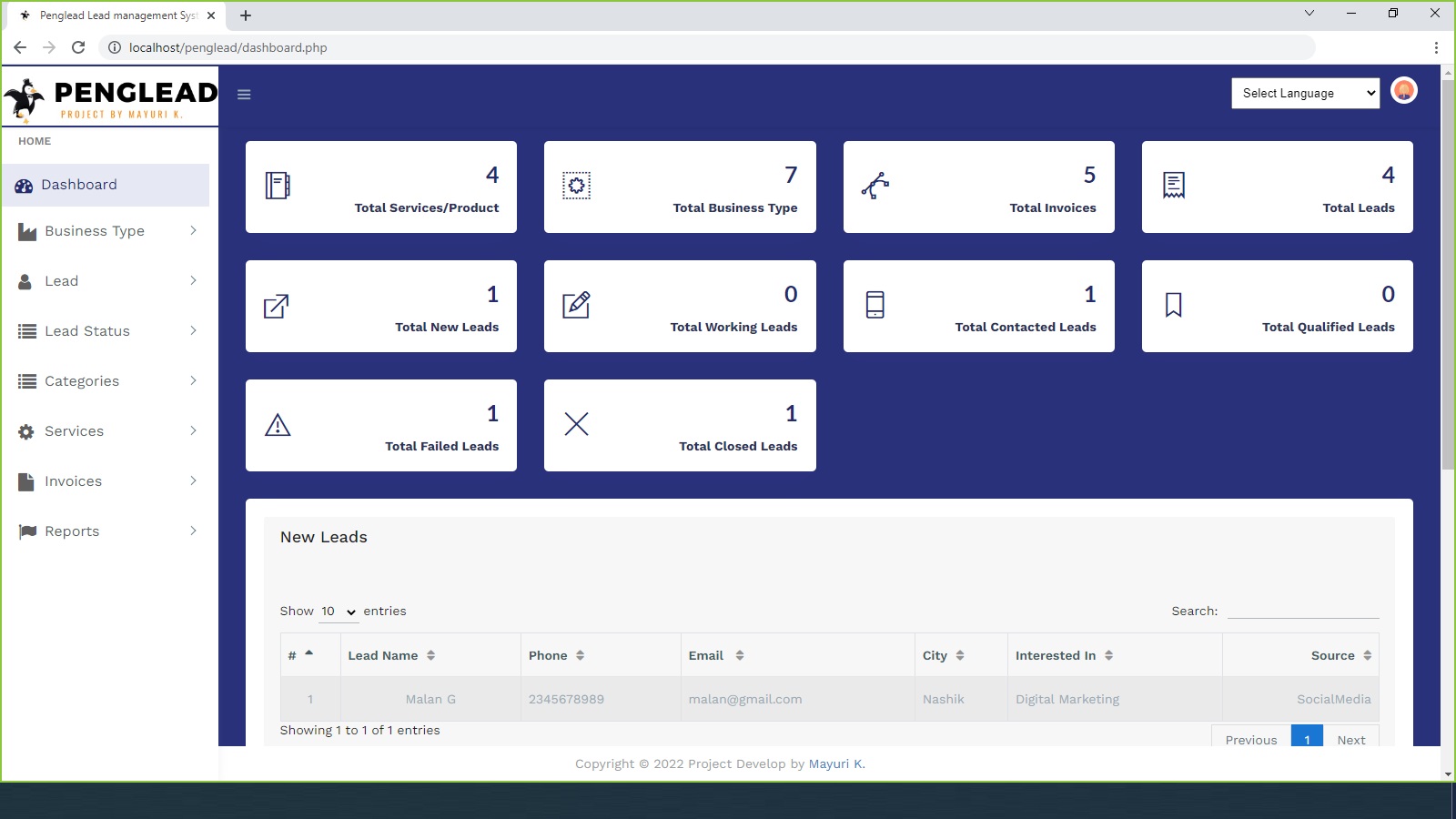The image size is (1456, 819).
Task: Click the Total Qualified Leads bookmark icon
Action: coord(1174,305)
